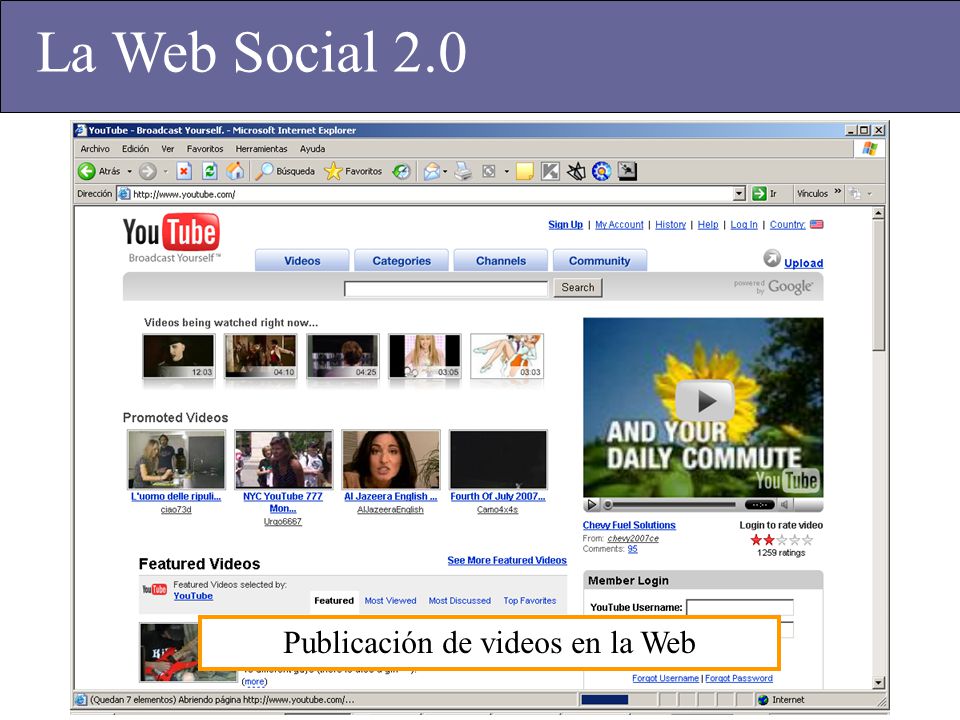
Task: Play the video with center play button
Action: pyautogui.click(x=704, y=401)
